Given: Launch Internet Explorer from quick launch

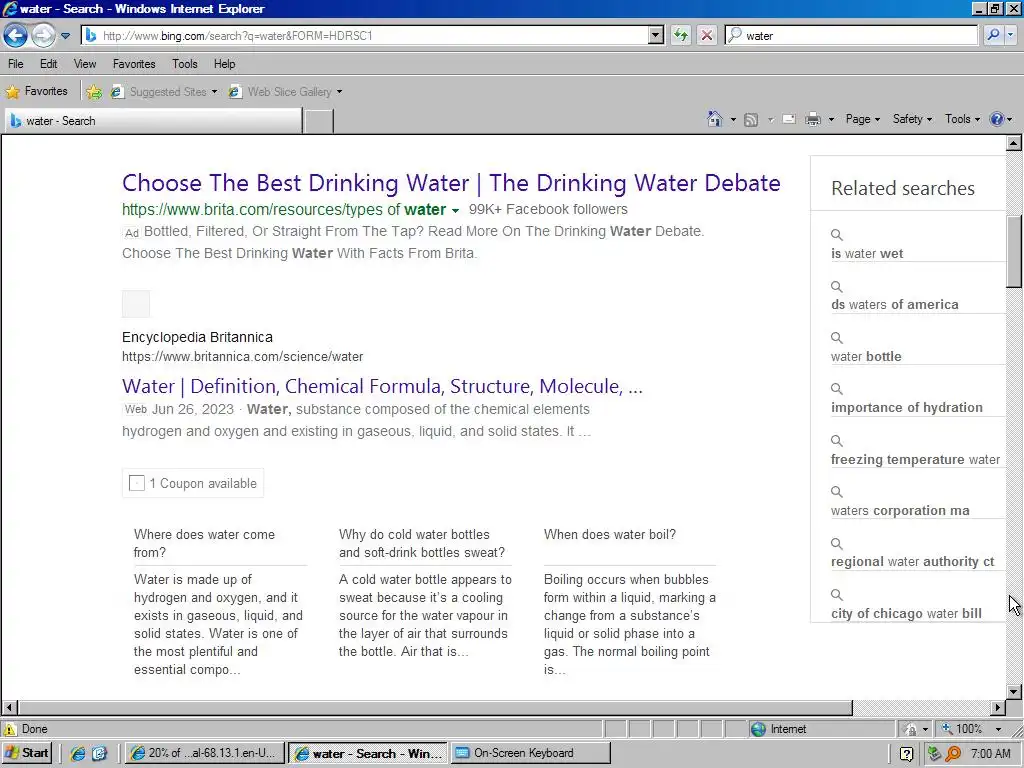Looking at the screenshot, I should (78, 753).
